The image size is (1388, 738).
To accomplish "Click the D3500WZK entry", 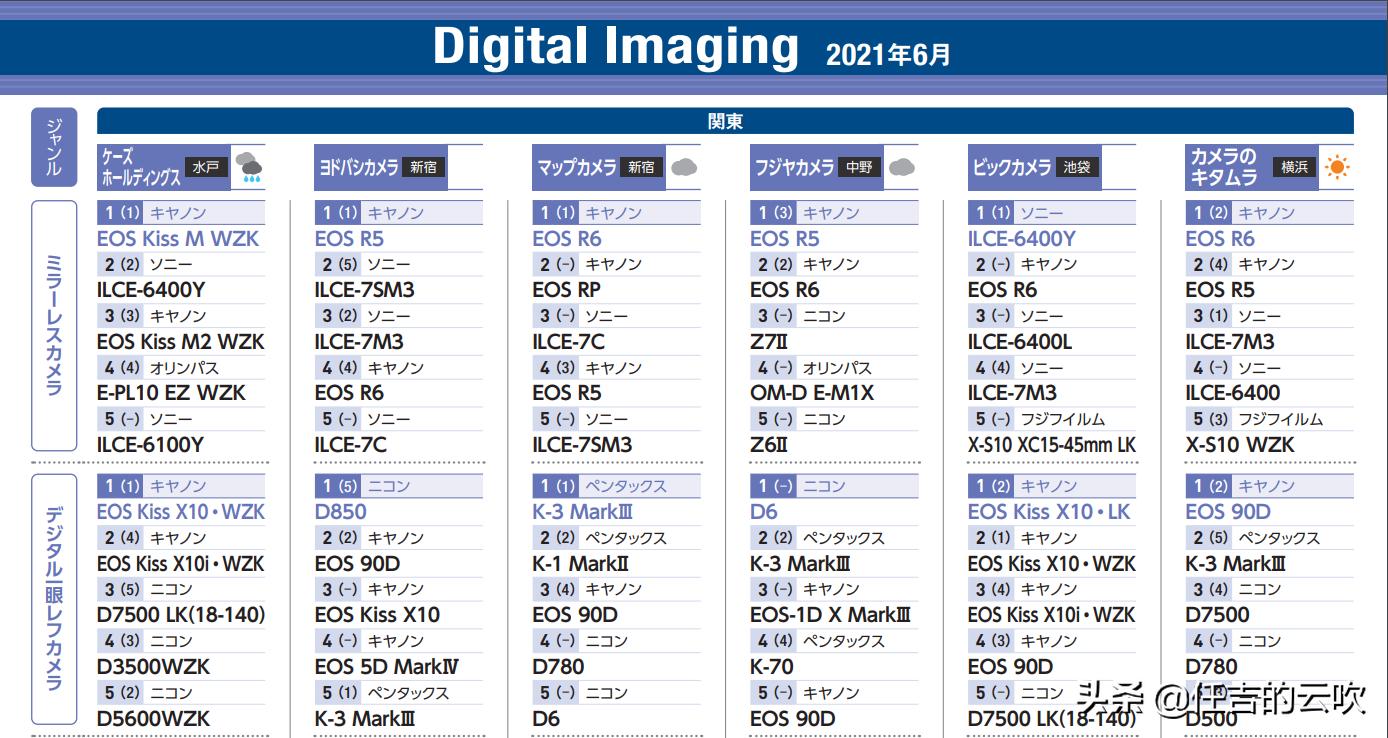I will (154, 667).
